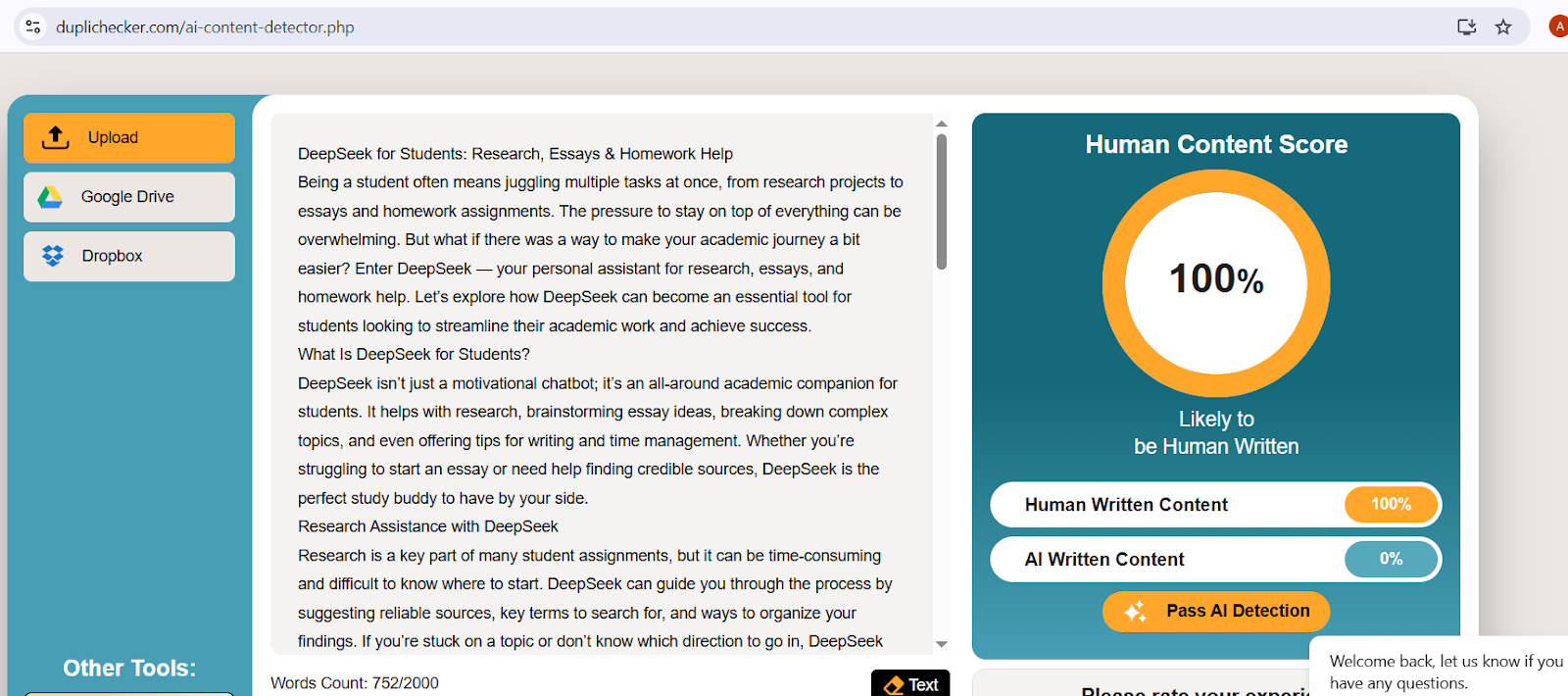This screenshot has height=696, width=1568.
Task: Click the 'Welcome back' chat popup message
Action: tap(1445, 671)
